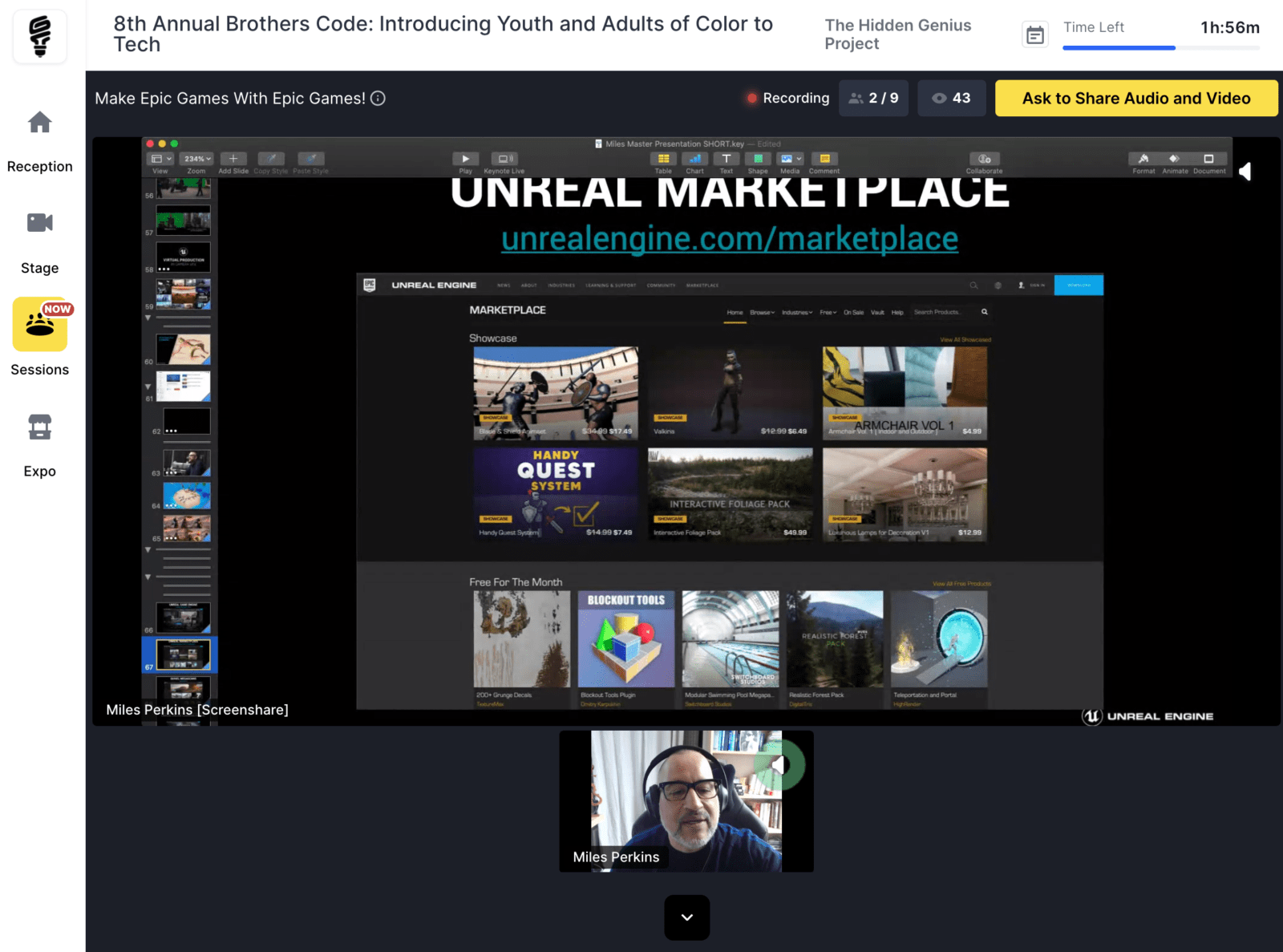
Task: Go to the Stage camera icon
Action: tap(39, 223)
